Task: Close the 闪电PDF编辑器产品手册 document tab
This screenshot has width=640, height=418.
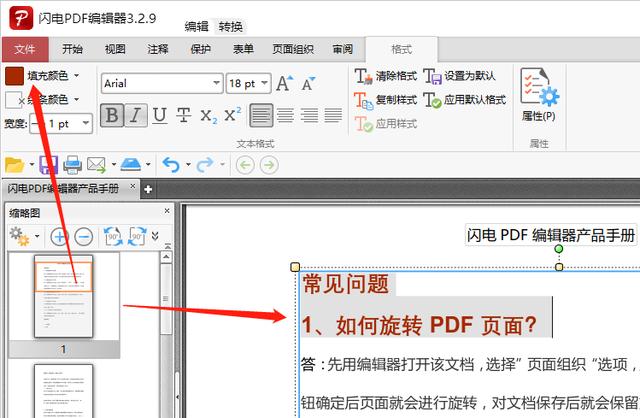Action: pos(133,186)
